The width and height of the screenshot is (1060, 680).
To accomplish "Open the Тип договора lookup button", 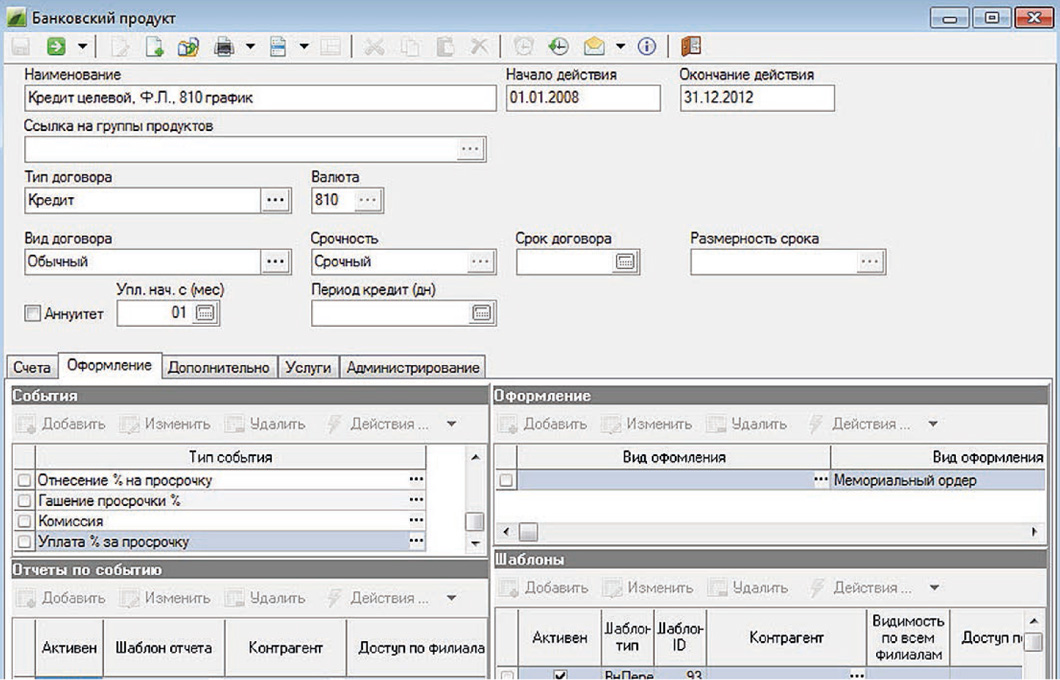I will (x=274, y=200).
